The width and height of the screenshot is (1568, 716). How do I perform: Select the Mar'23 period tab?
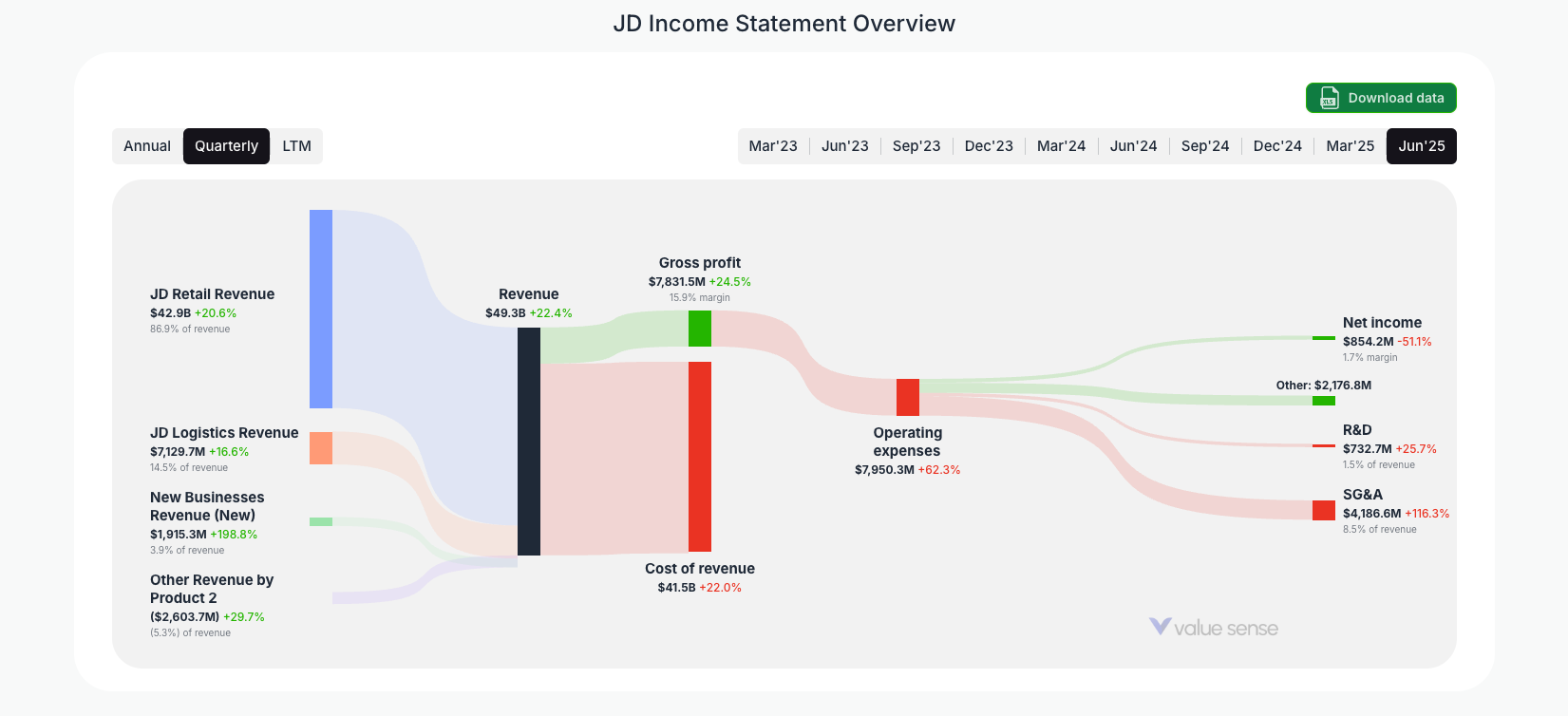coord(773,145)
